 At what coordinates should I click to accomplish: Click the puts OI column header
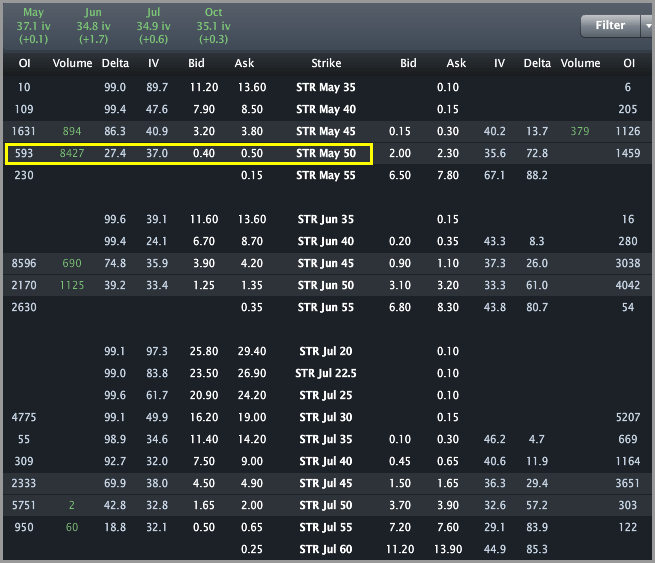point(629,63)
